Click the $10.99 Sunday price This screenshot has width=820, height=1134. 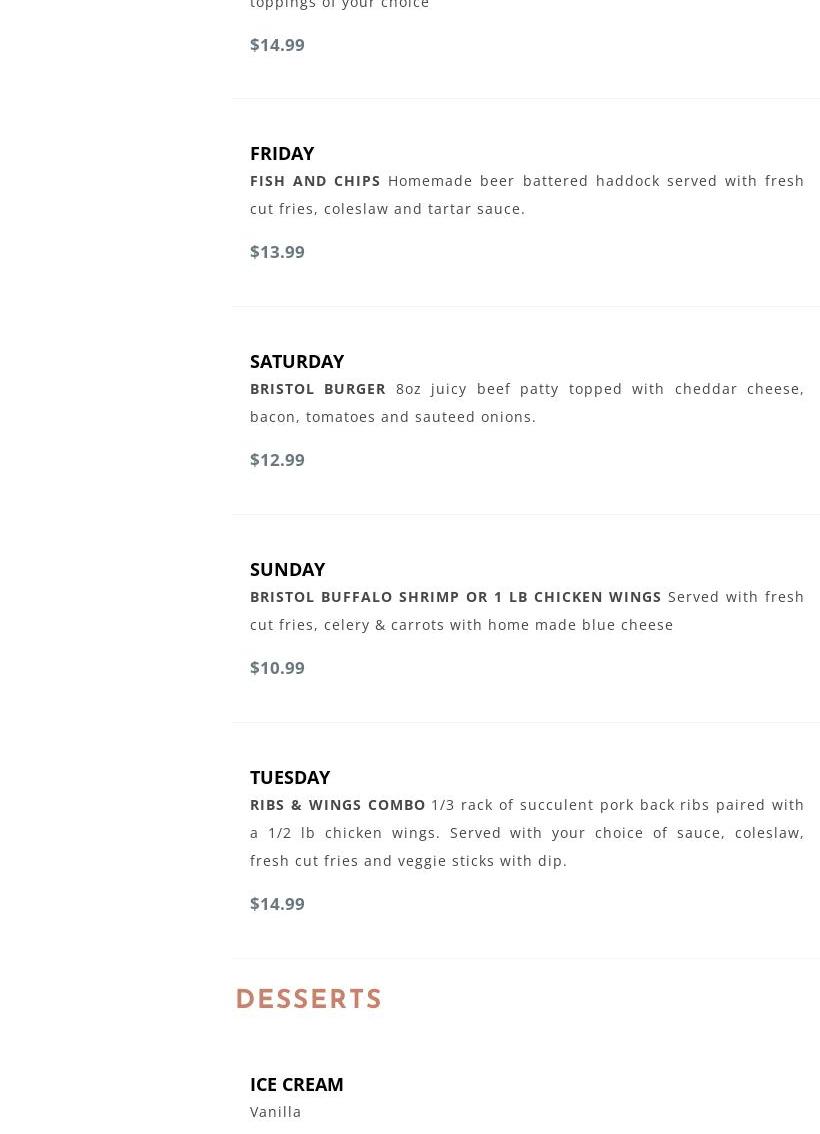[x=277, y=668]
